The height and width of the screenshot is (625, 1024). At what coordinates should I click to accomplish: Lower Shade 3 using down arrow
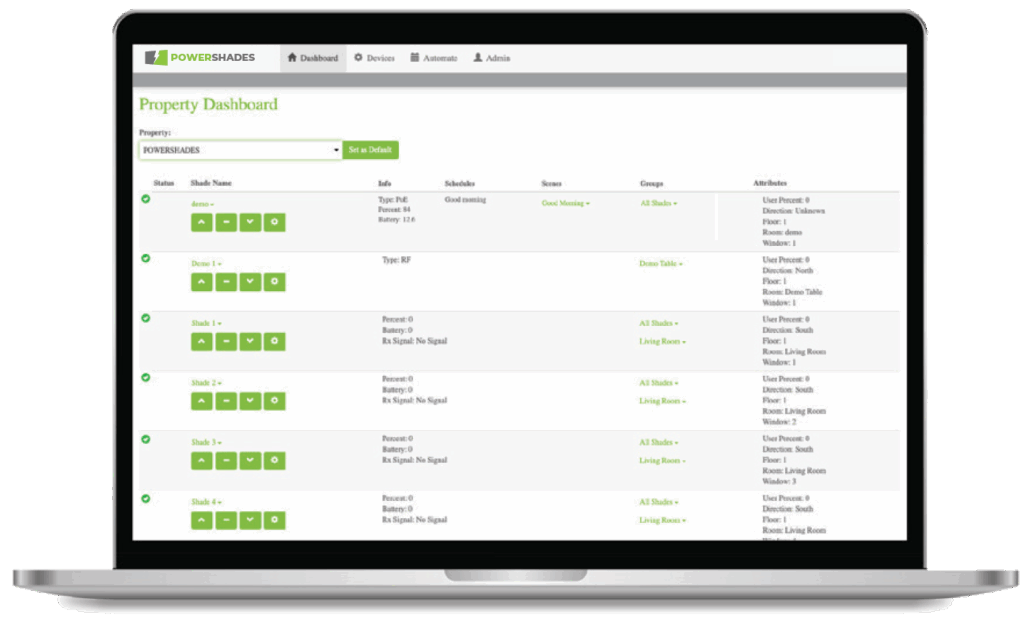(x=250, y=461)
